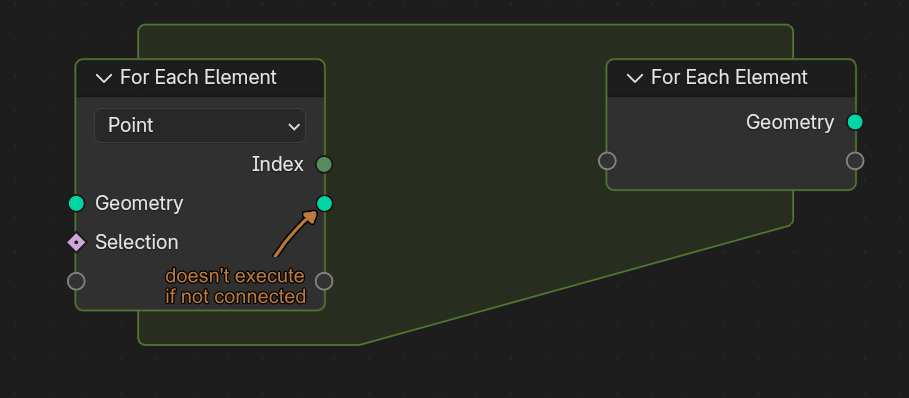Click the Geometry label on the right node
This screenshot has width=909, height=398.
point(790,122)
